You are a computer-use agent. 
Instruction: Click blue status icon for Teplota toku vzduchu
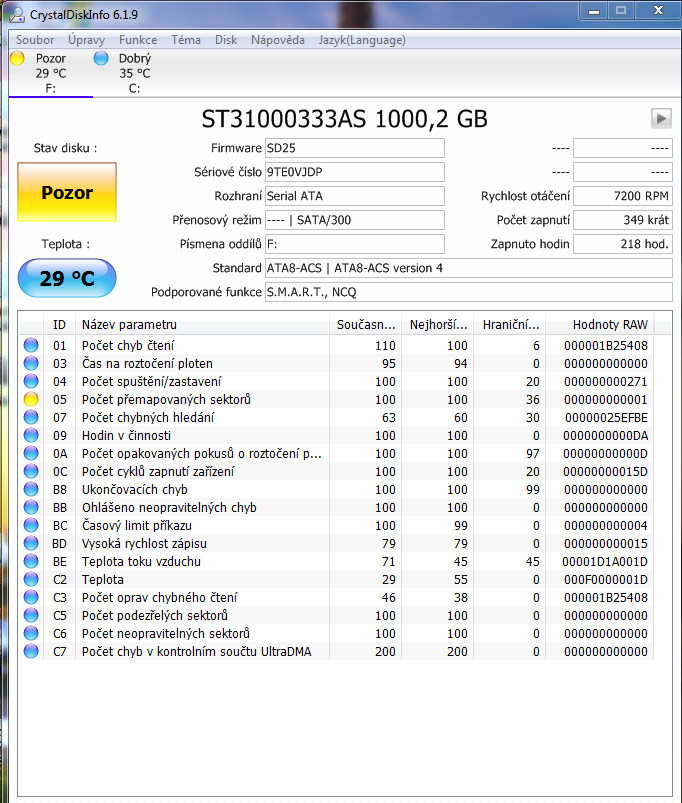point(31,561)
